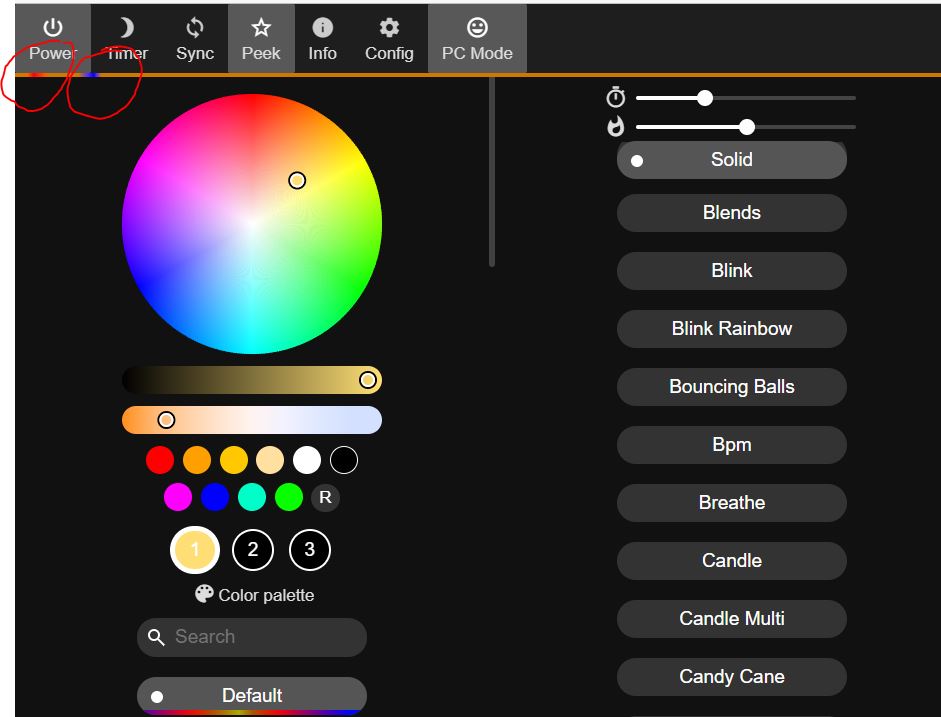Screen dimensions: 941x717
Task: Select the Blink effect
Action: 732,271
